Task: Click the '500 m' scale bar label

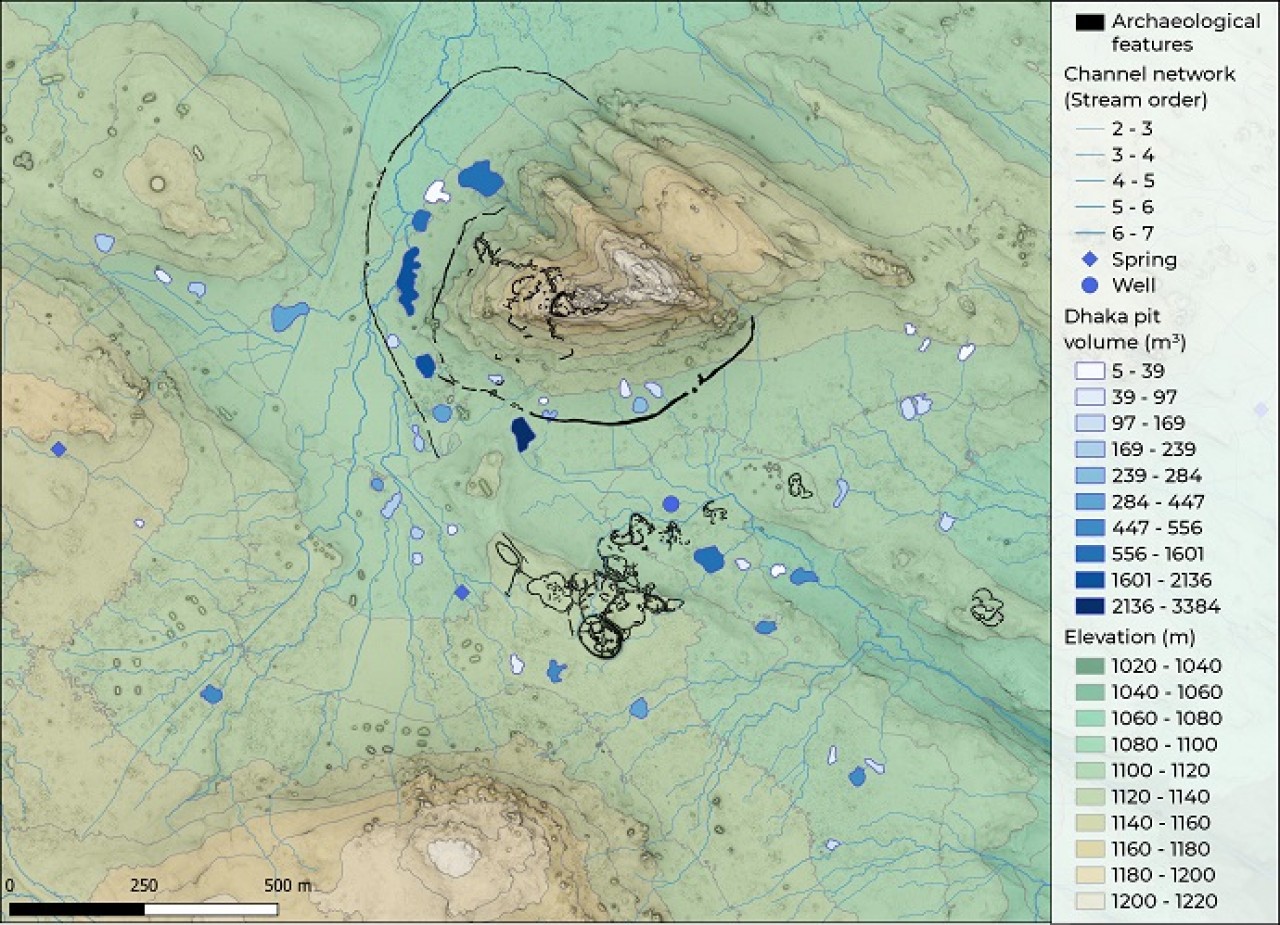Action: click(290, 886)
